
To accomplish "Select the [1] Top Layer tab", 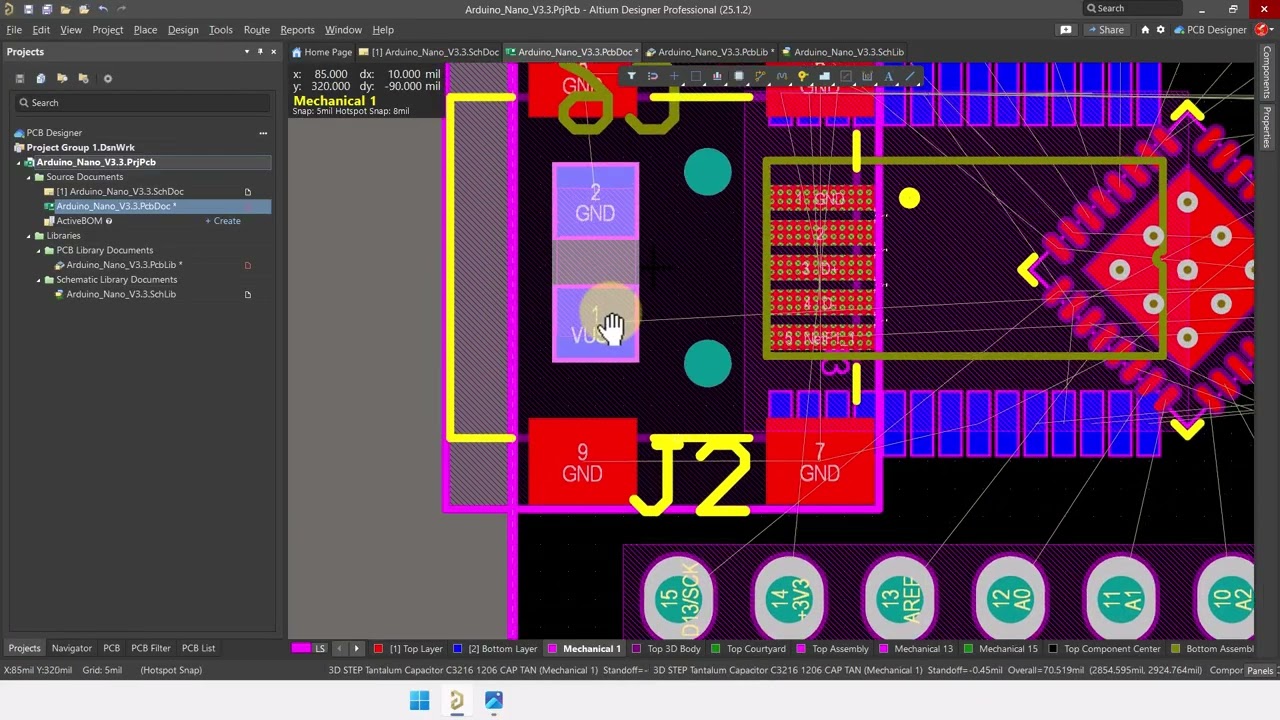I will 408,649.
